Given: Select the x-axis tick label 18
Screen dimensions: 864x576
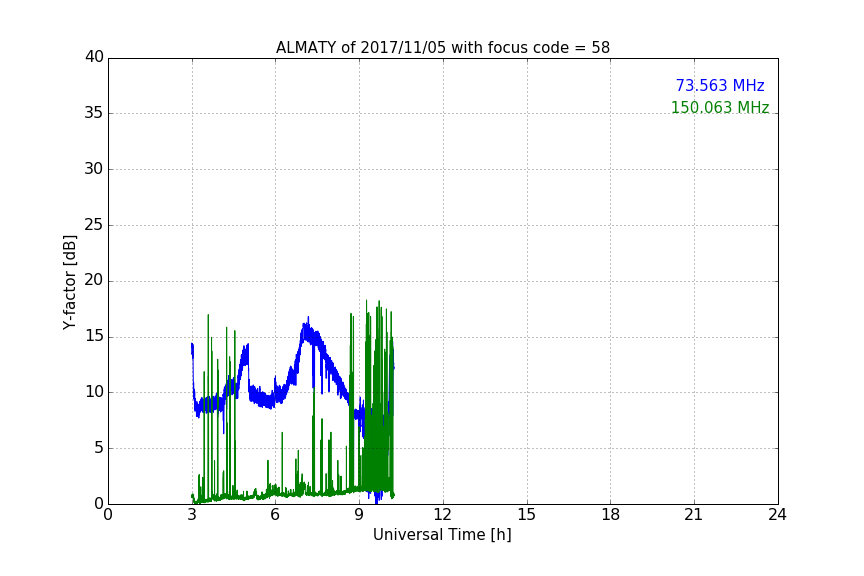Looking at the screenshot, I should coord(610,515).
